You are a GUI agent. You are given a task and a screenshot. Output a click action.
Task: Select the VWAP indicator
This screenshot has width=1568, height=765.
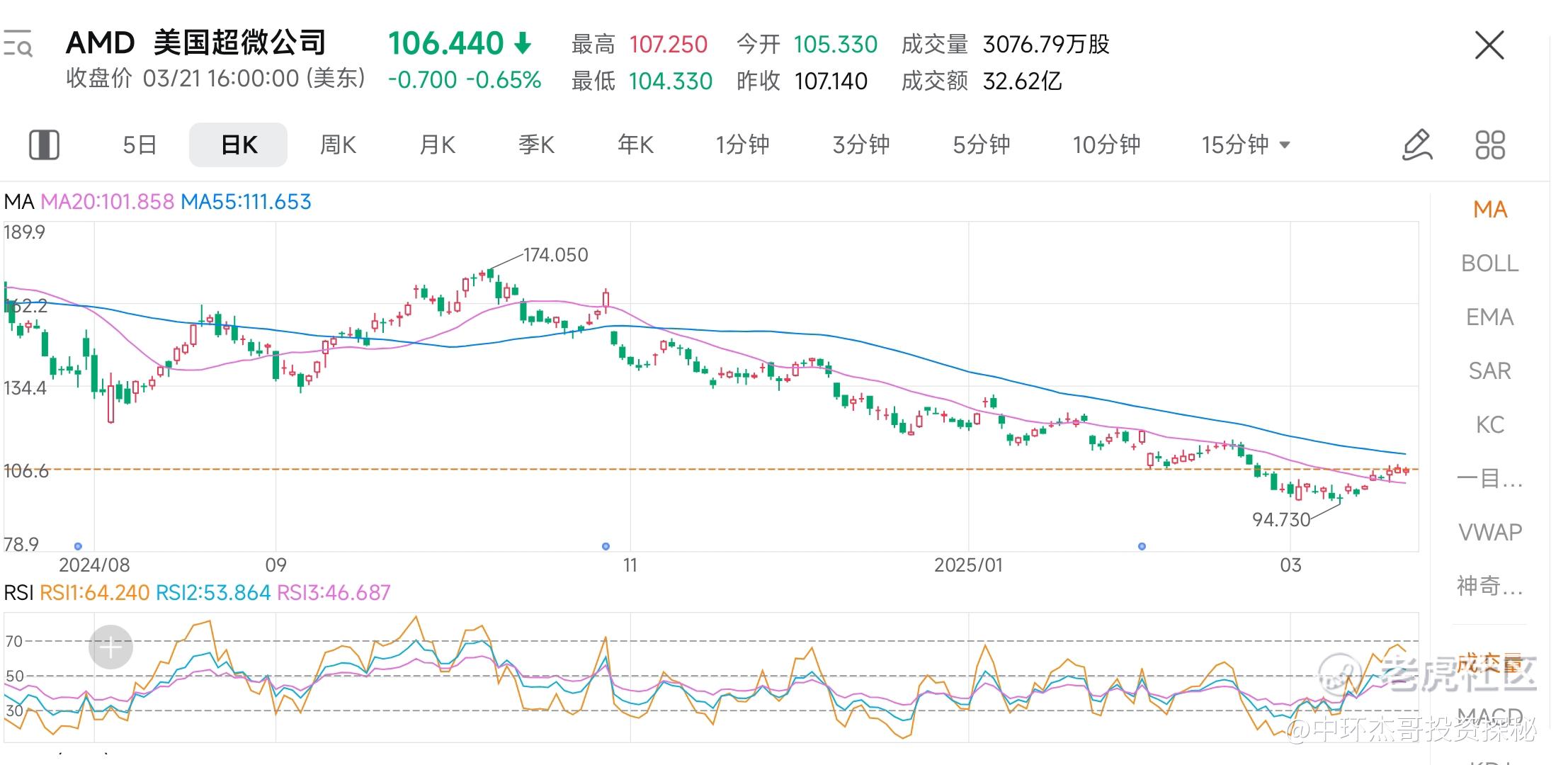point(1489,533)
